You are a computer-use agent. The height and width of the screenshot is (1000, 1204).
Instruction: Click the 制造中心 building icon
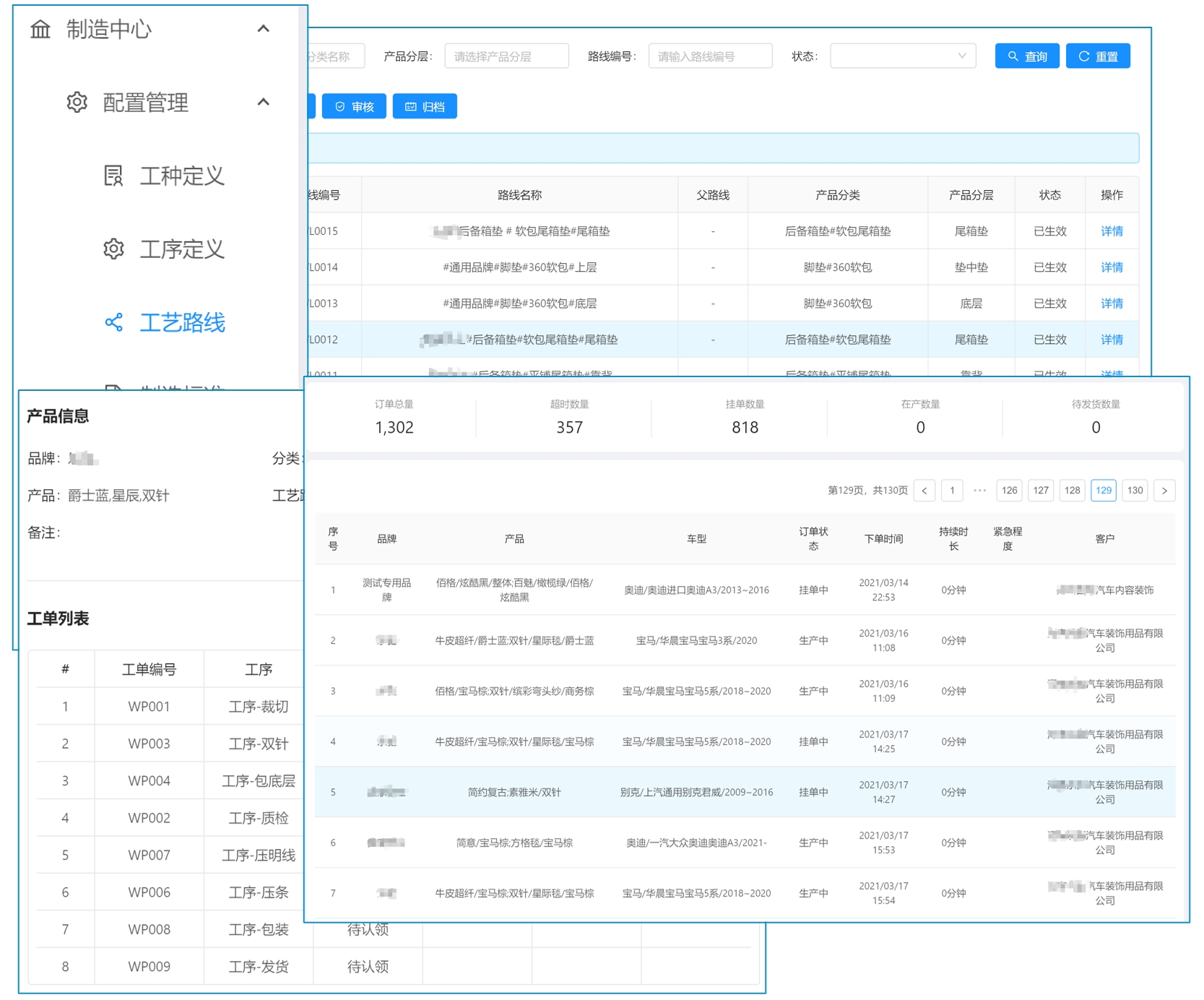[40, 30]
